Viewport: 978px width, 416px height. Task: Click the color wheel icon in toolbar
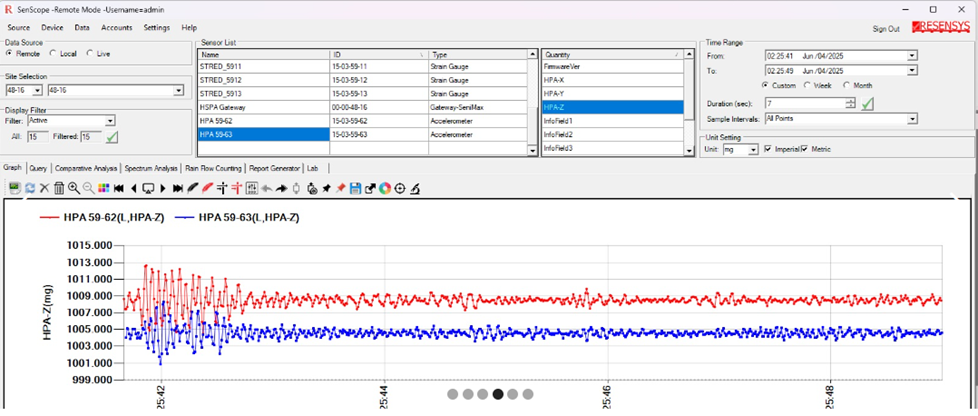click(x=385, y=188)
